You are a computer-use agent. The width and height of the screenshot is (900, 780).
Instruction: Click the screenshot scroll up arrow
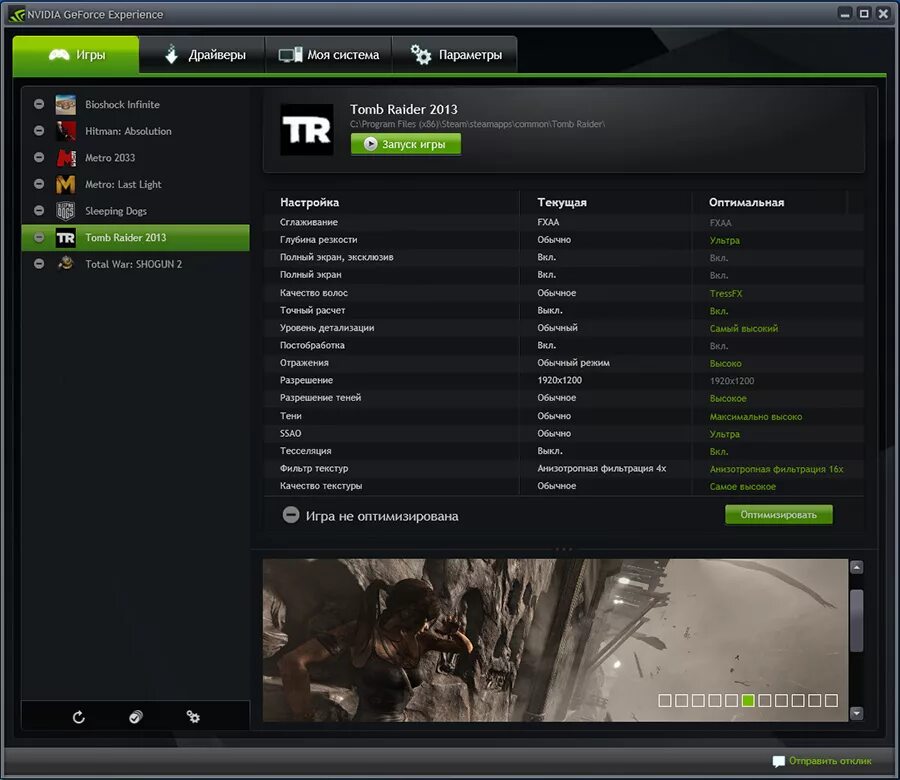pos(856,568)
